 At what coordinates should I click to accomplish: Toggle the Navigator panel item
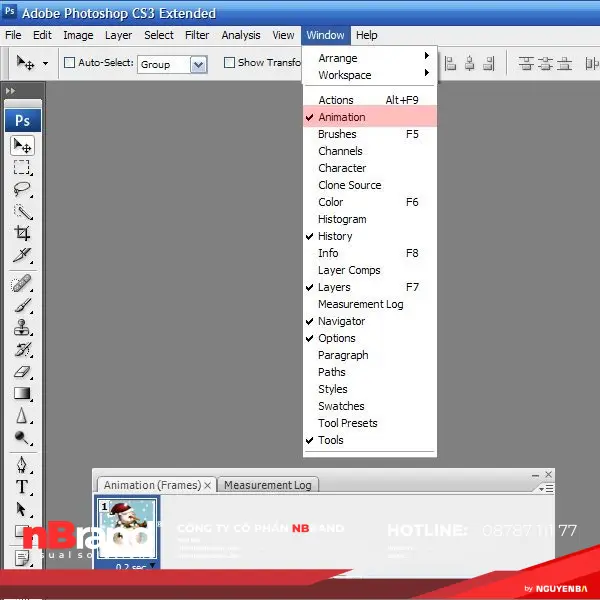tap(370, 321)
